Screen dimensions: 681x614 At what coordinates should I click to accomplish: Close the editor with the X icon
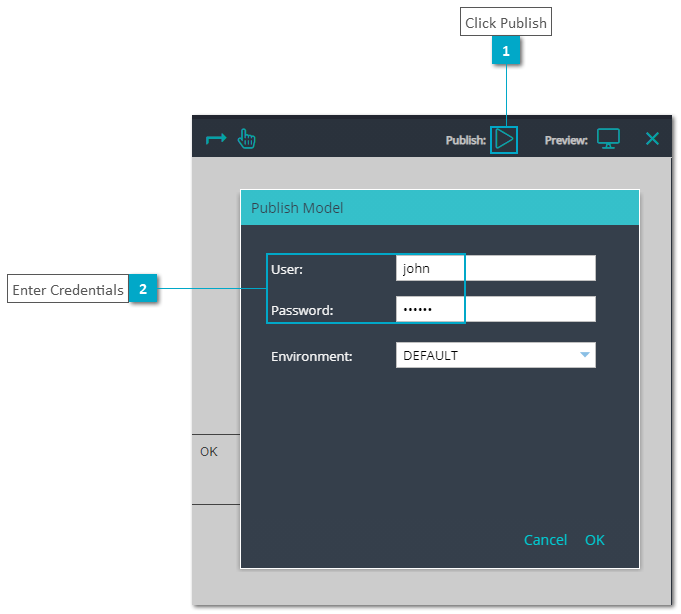coord(652,139)
